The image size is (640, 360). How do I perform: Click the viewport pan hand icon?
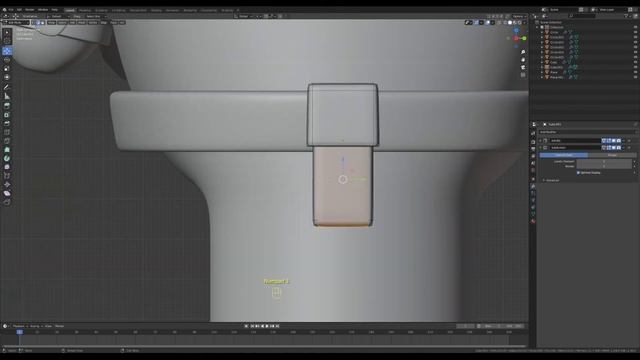pyautogui.click(x=523, y=60)
